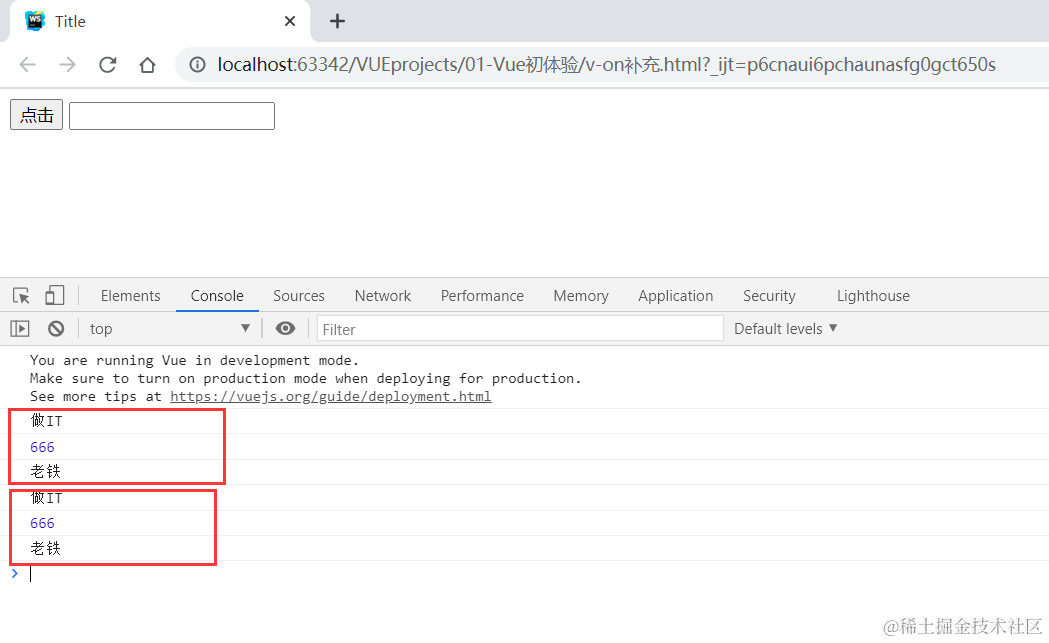Click the first 做IT console line
The image size is (1049, 643).
(x=46, y=421)
